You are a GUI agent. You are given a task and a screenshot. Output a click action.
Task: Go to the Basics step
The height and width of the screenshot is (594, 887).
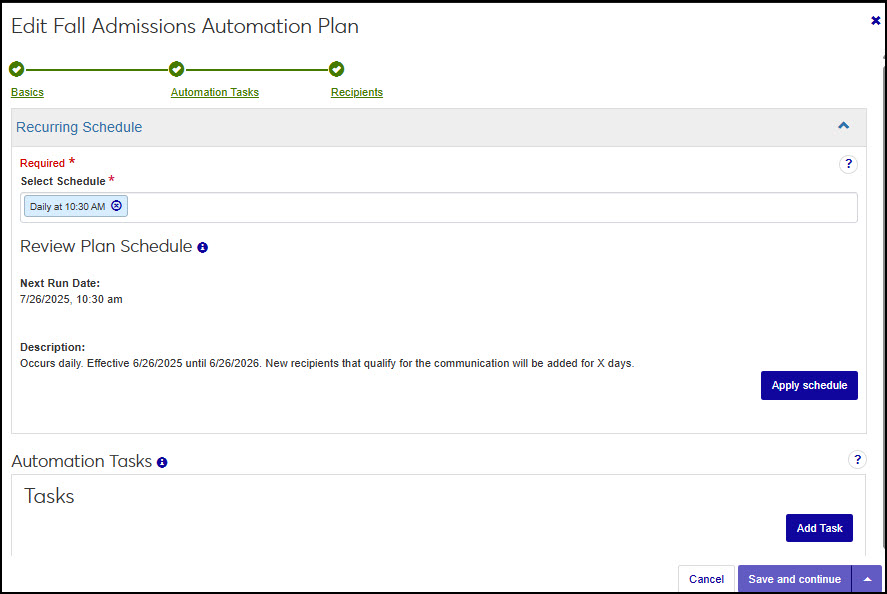pyautogui.click(x=27, y=92)
